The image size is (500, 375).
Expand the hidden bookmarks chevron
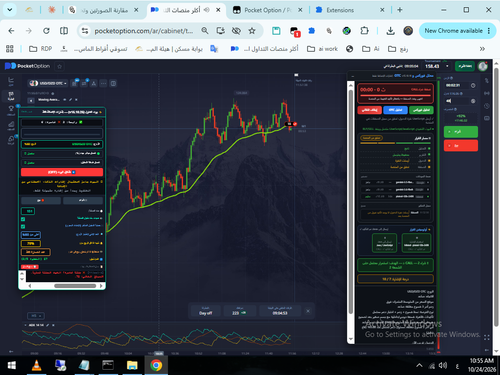coord(482,49)
